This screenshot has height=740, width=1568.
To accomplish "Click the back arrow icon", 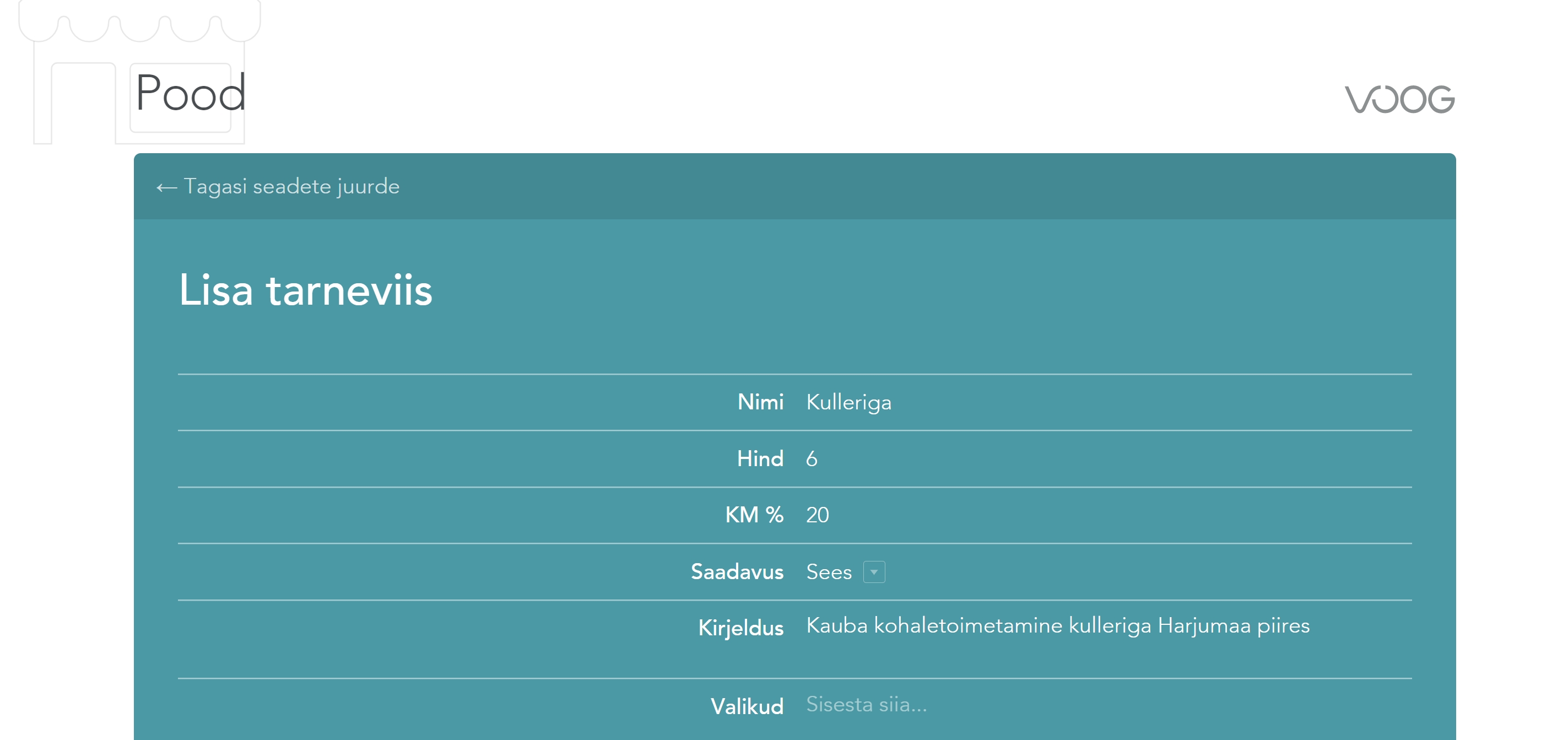I will coord(166,187).
